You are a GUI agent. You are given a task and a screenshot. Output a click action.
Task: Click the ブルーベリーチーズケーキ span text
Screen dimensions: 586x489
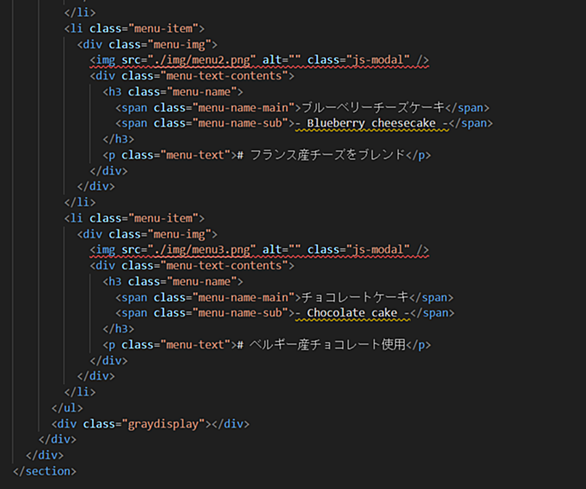[x=373, y=108]
